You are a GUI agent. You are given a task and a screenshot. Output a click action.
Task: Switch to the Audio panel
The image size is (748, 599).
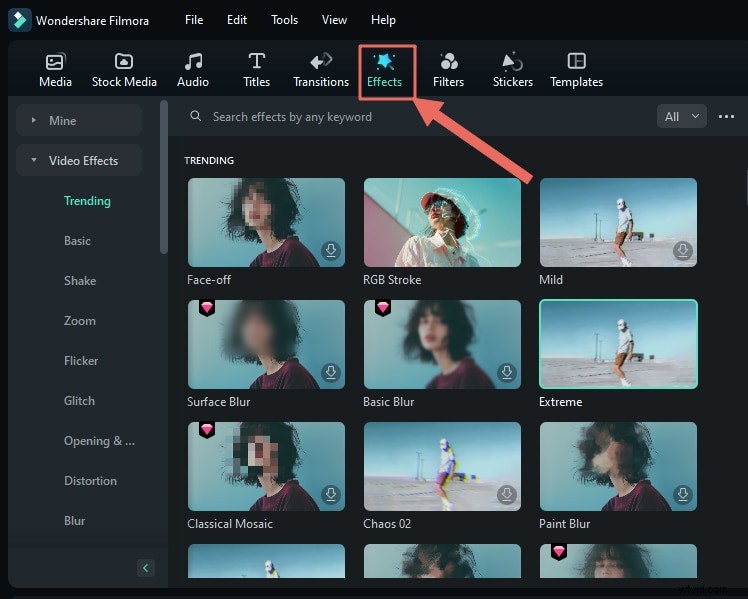[x=193, y=62]
